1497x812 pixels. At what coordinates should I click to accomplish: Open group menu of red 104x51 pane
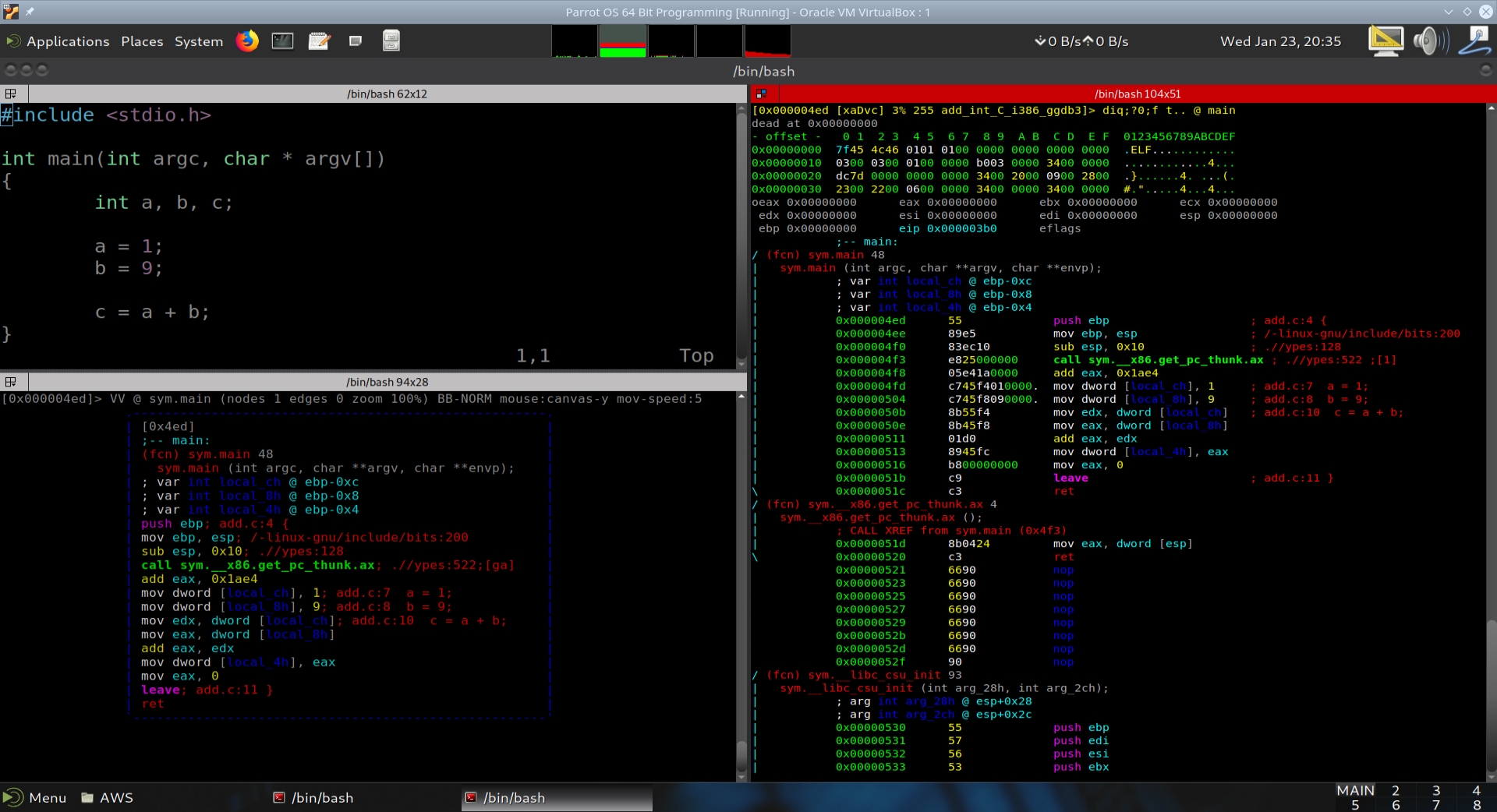[762, 94]
